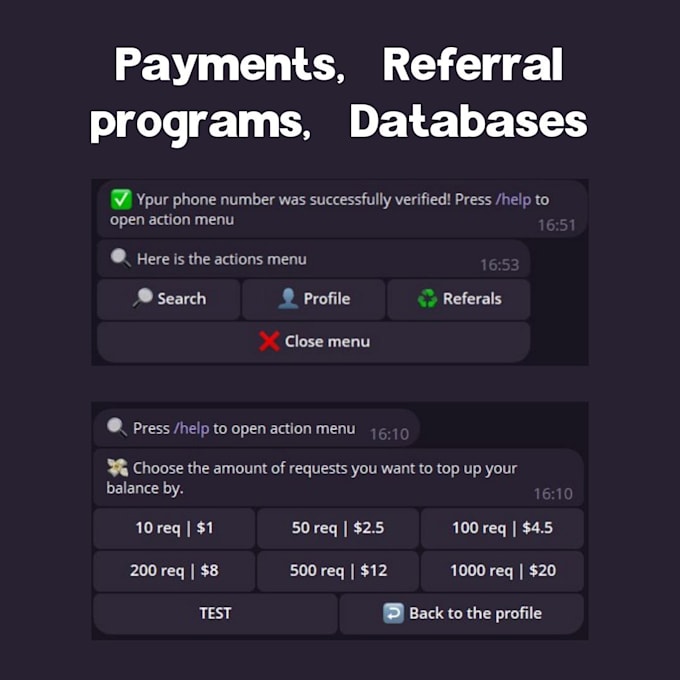
Task: Click the /help link in verification message
Action: 514,199
